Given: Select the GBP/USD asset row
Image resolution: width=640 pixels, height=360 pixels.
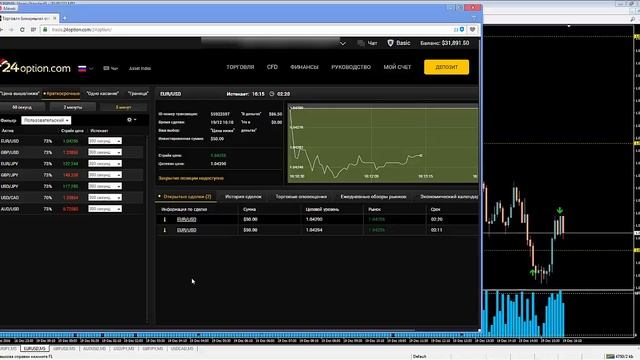Looking at the screenshot, I should (72, 152).
